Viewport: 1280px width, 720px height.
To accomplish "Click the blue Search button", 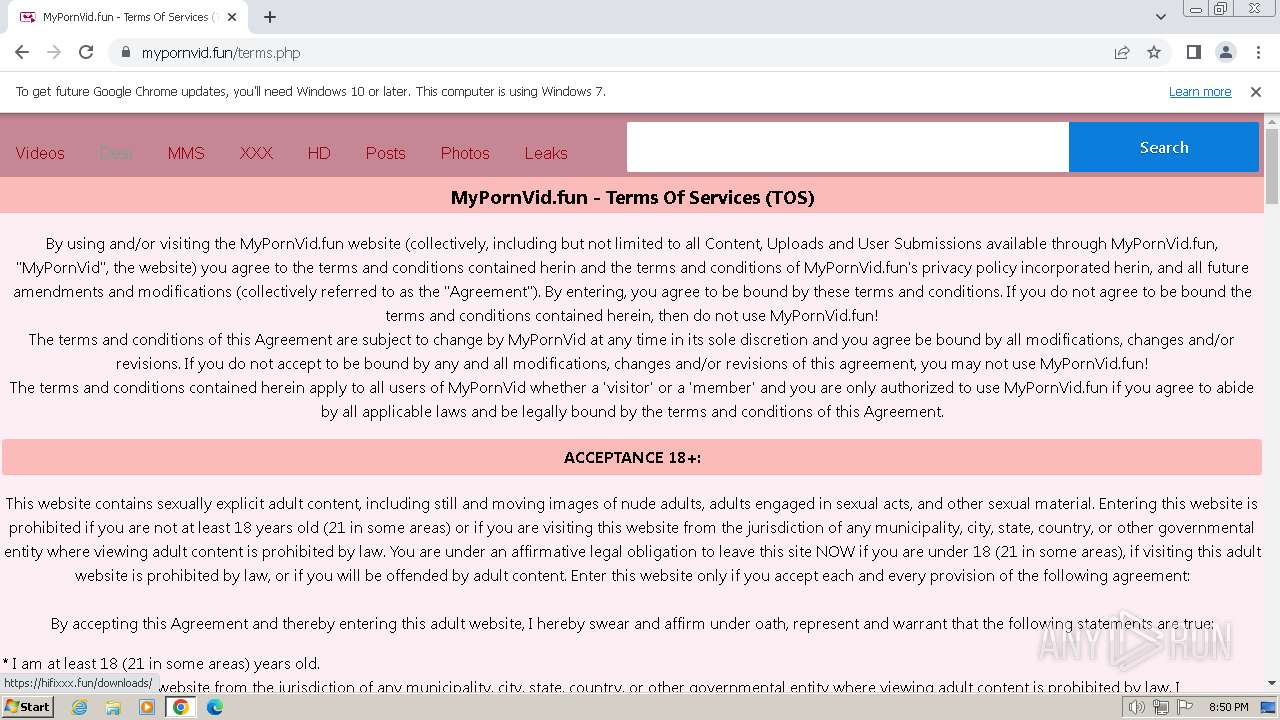I will (1164, 147).
